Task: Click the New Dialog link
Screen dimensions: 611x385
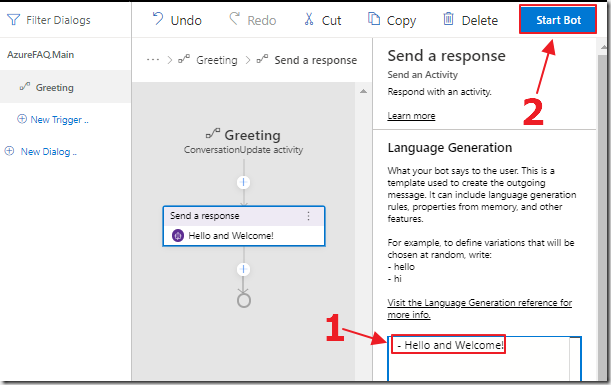Action: 48,152
